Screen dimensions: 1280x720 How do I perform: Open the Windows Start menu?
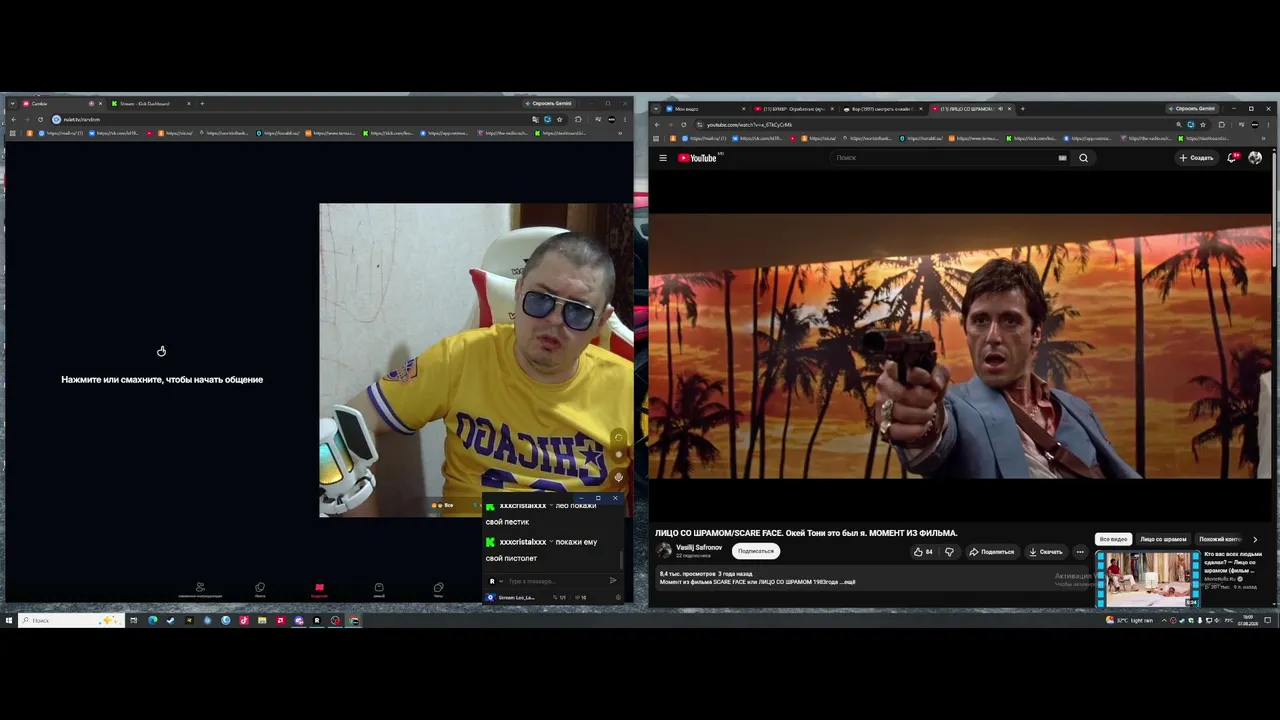click(9, 621)
